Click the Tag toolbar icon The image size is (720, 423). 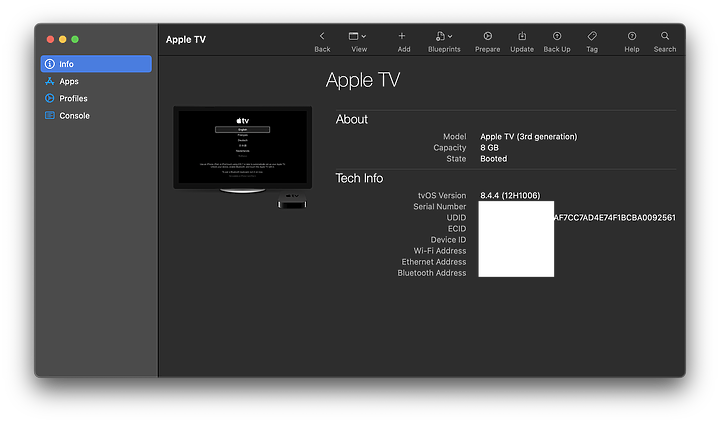pyautogui.click(x=592, y=36)
